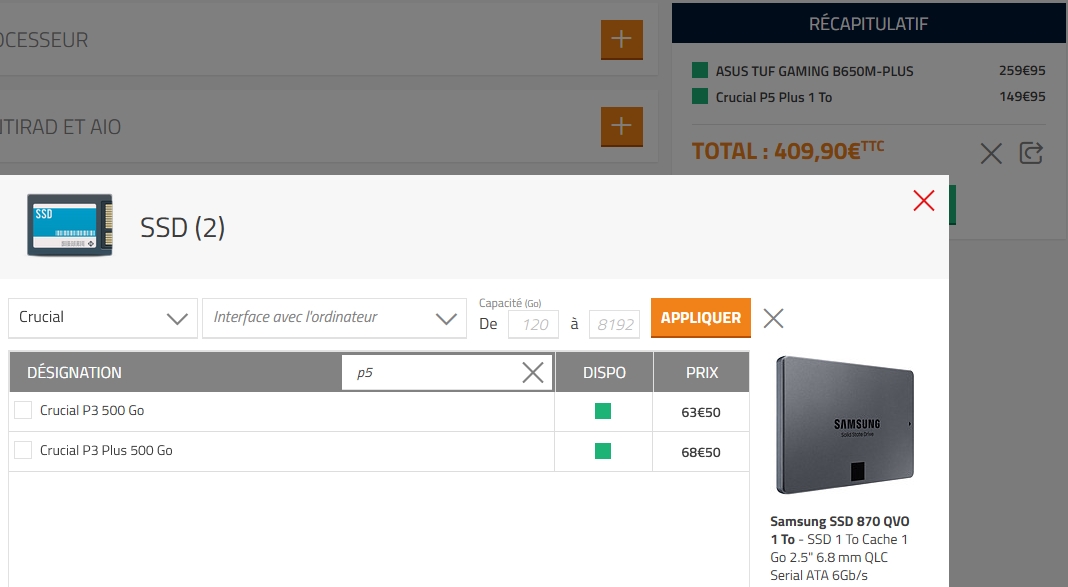Sort by Prix column header
Image resolution: width=1068 pixels, height=587 pixels.
coord(702,372)
